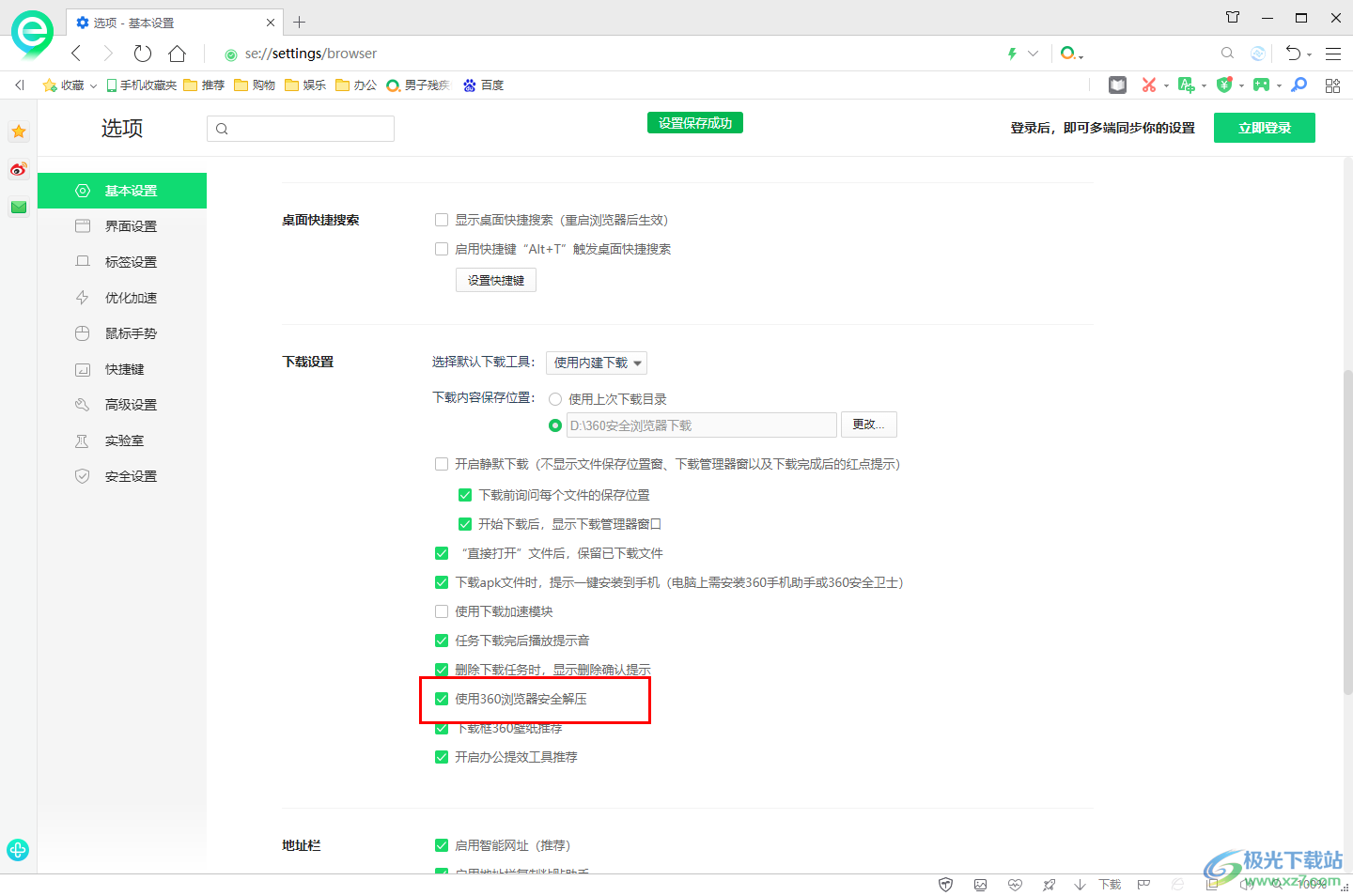Enable 显示桌面快捷搜索 checkbox
Viewport: 1353px width, 896px height.
442,220
